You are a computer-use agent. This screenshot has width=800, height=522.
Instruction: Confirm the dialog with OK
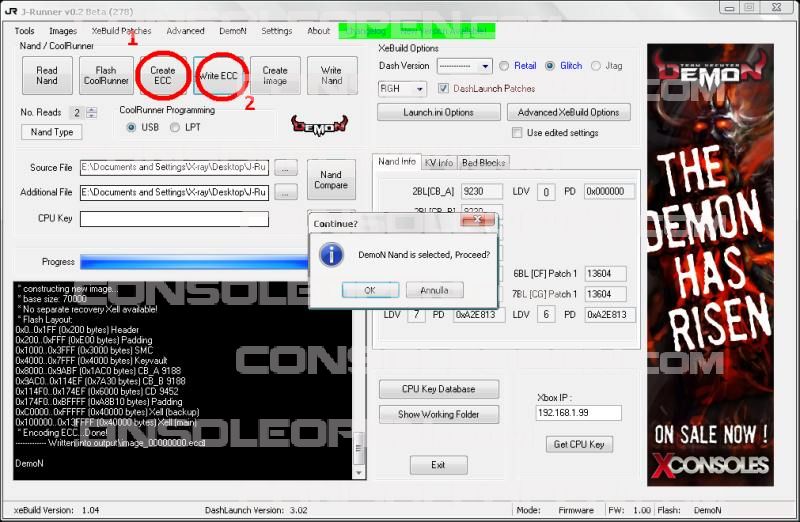[x=369, y=290]
